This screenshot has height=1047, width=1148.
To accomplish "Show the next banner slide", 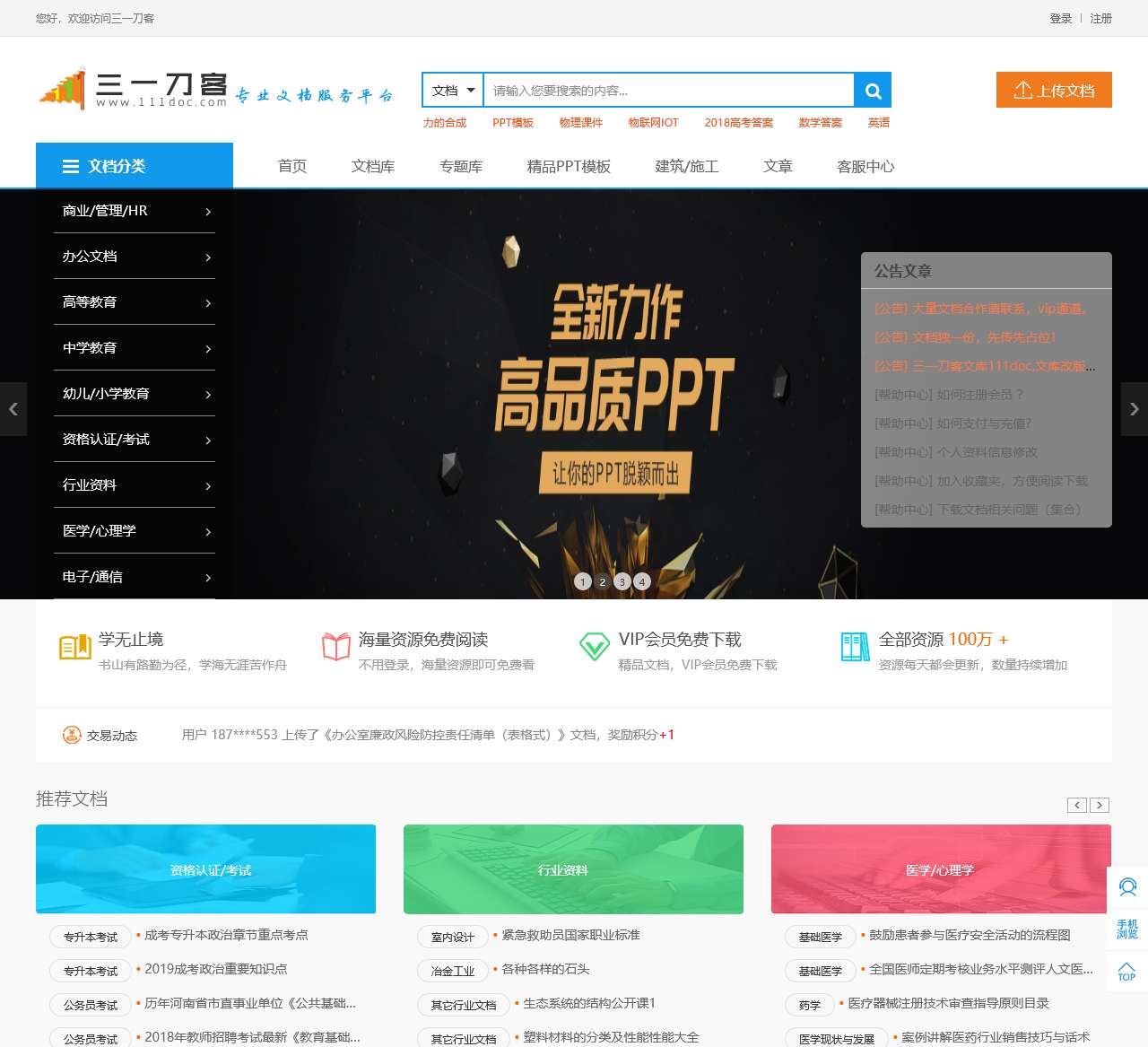I will tap(1135, 409).
